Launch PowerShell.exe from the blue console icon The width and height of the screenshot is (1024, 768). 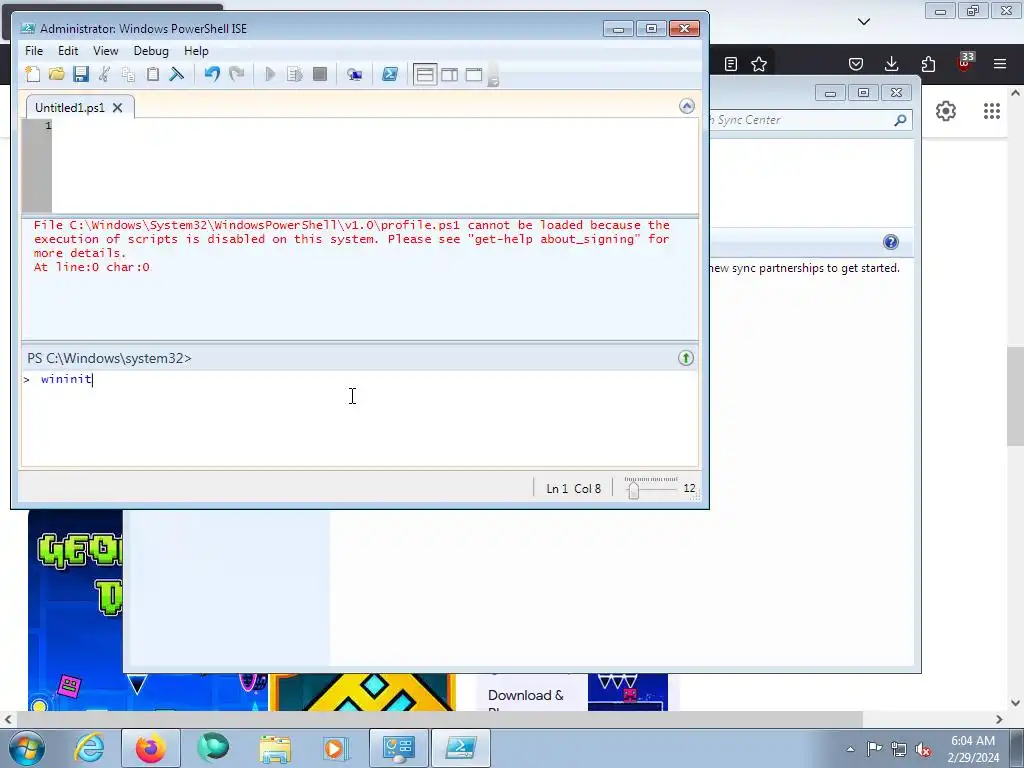click(390, 74)
